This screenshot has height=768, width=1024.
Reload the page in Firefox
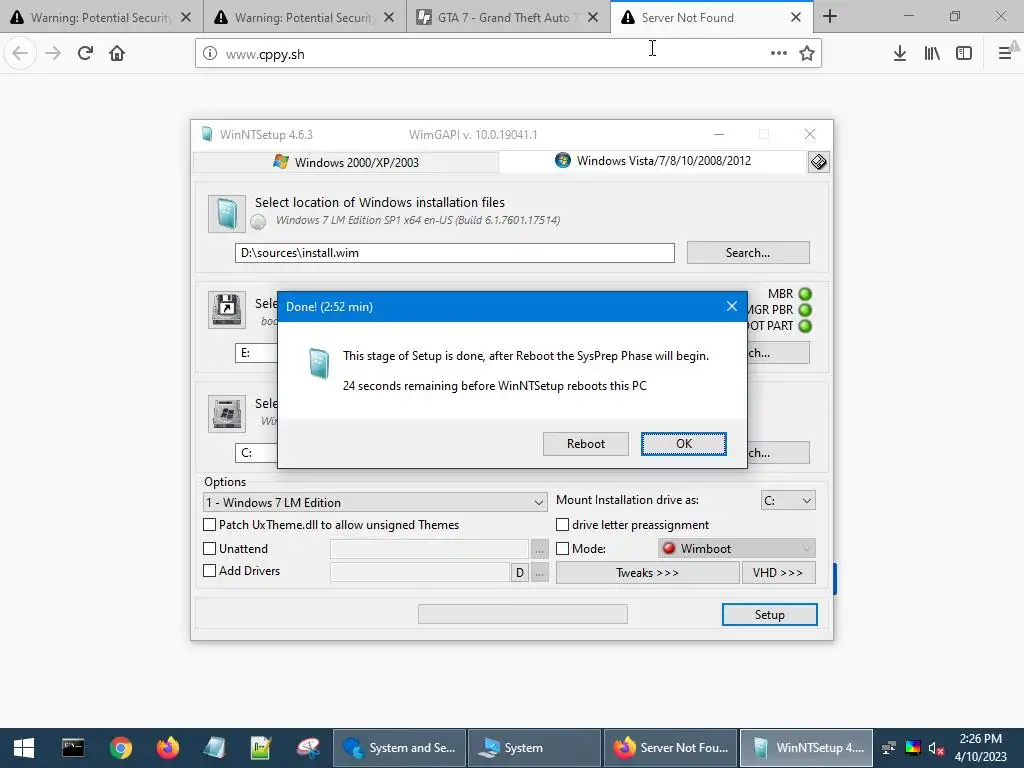tap(85, 53)
